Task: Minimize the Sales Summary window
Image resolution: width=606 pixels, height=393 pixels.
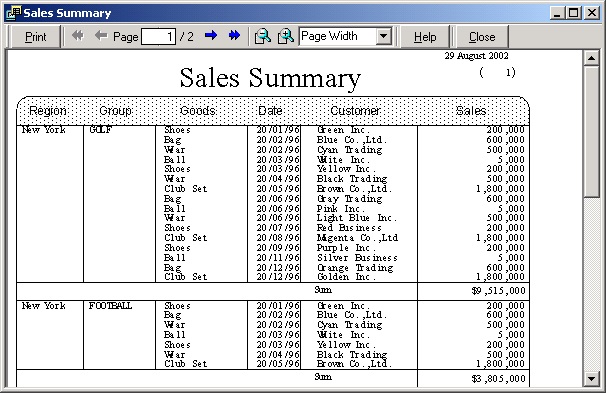Action: [x=557, y=13]
